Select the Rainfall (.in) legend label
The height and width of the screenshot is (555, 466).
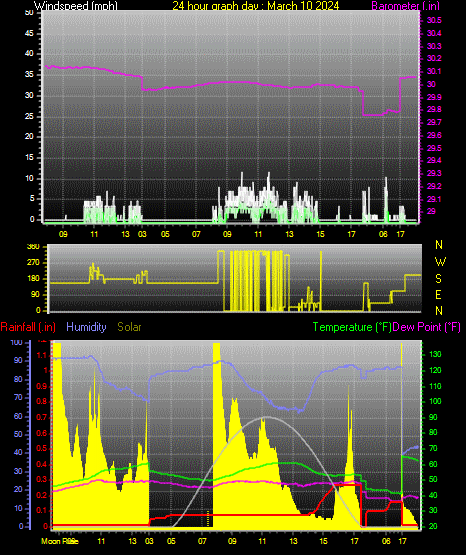point(28,327)
